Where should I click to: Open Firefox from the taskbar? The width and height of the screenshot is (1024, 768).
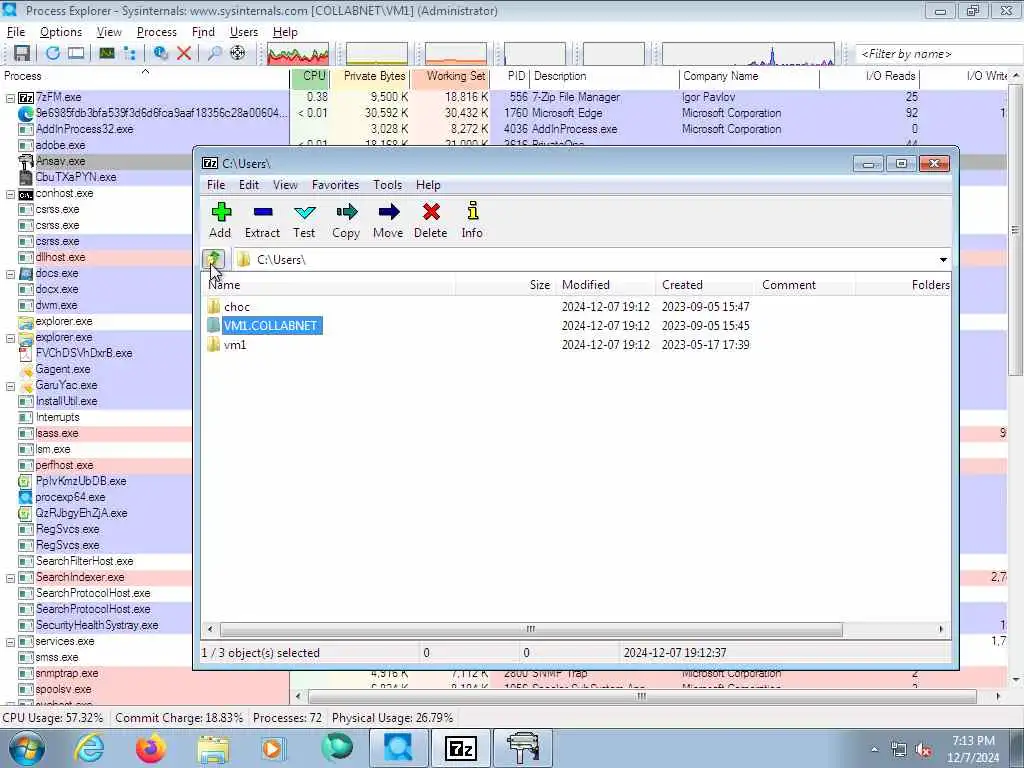point(151,748)
